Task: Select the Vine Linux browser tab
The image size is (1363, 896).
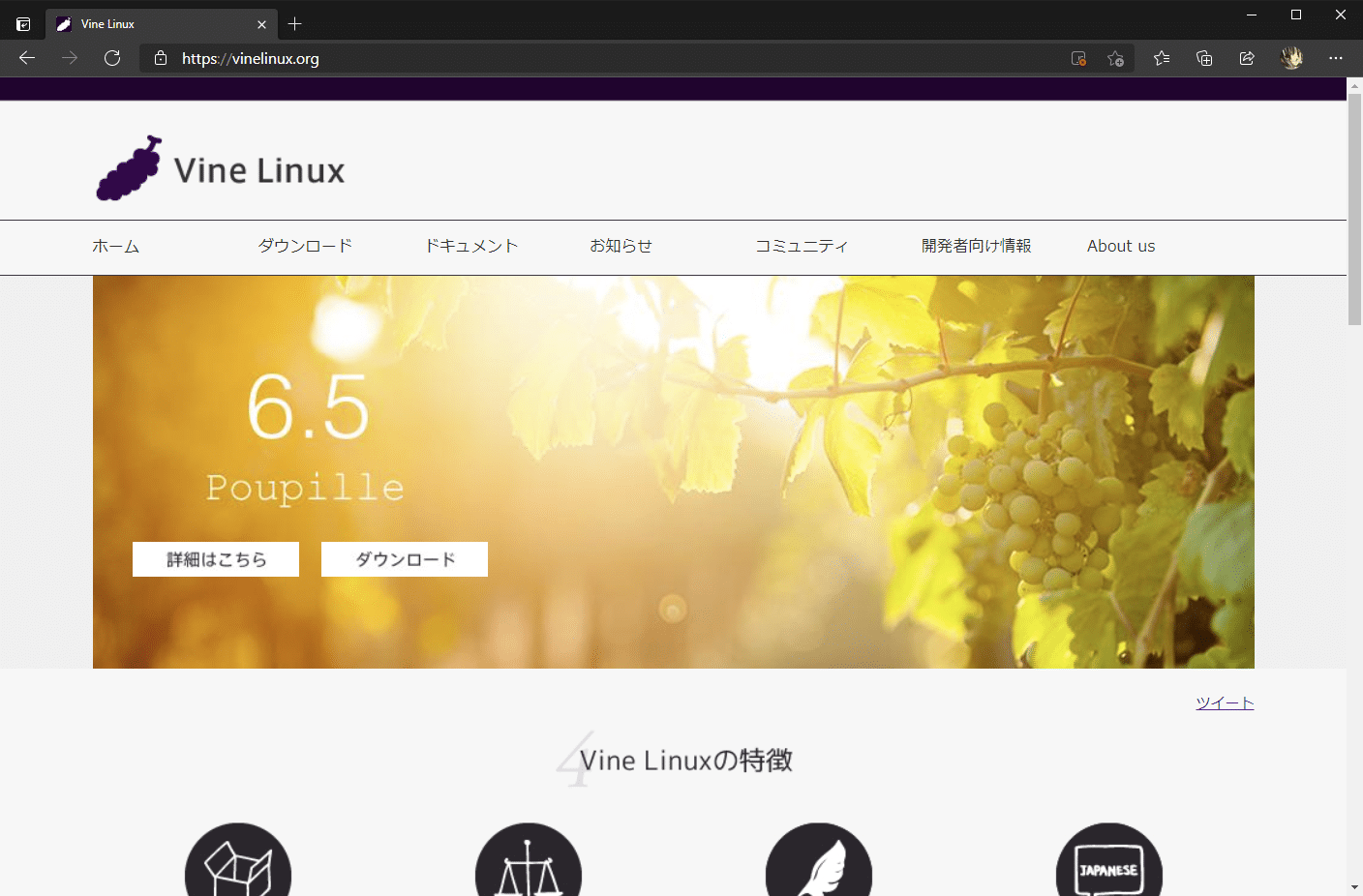Action: (161, 24)
